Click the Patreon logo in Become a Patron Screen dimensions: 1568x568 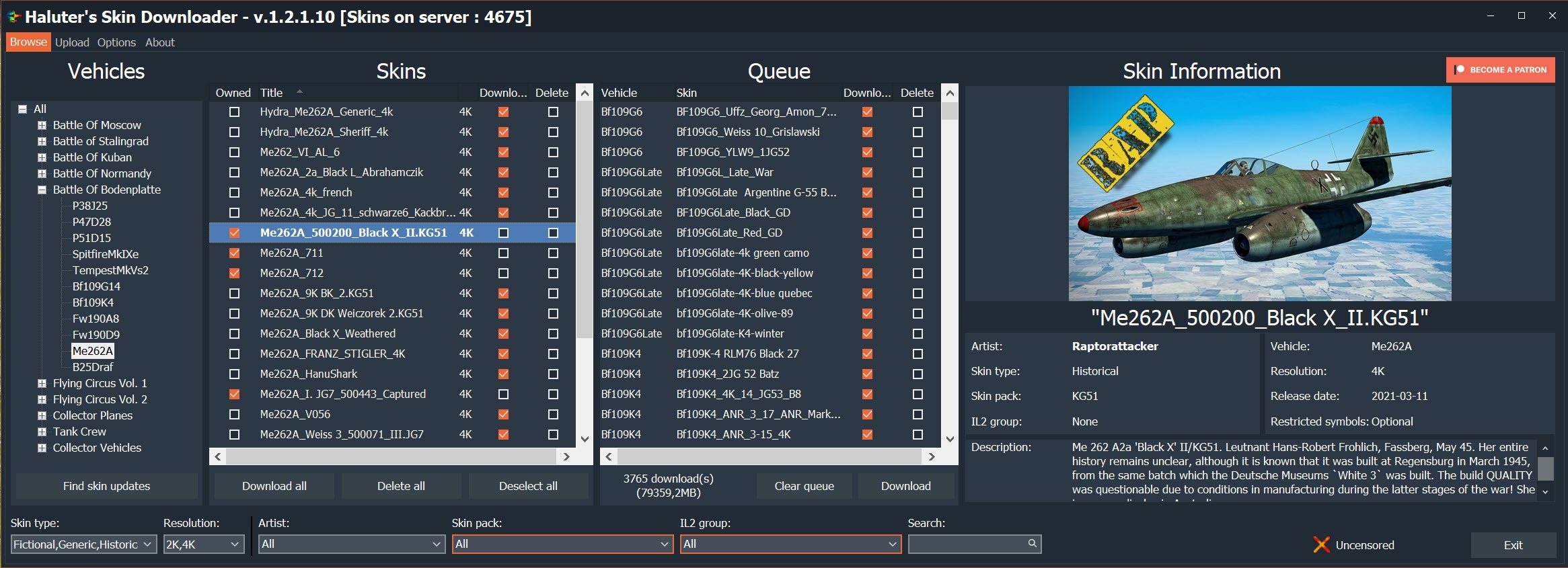point(1459,70)
